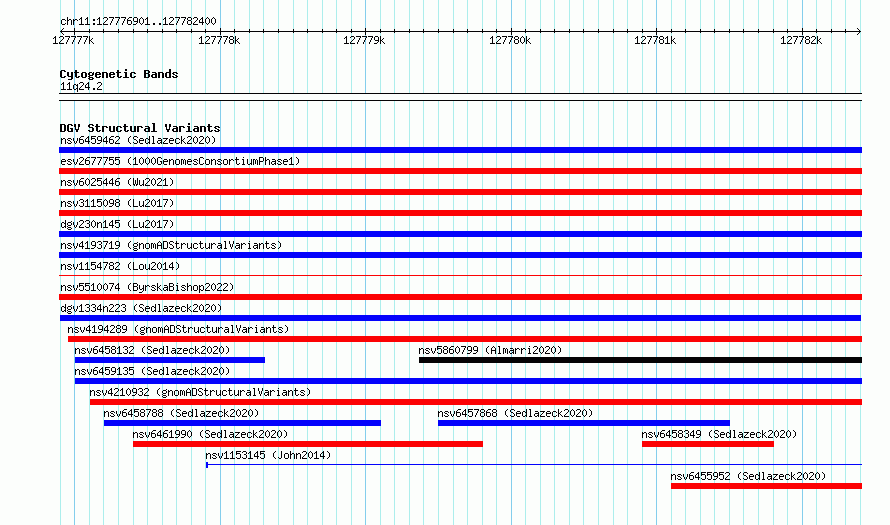The image size is (890, 525).
Task: Click the nsv6455952 red variant bar
Action: [766, 486]
